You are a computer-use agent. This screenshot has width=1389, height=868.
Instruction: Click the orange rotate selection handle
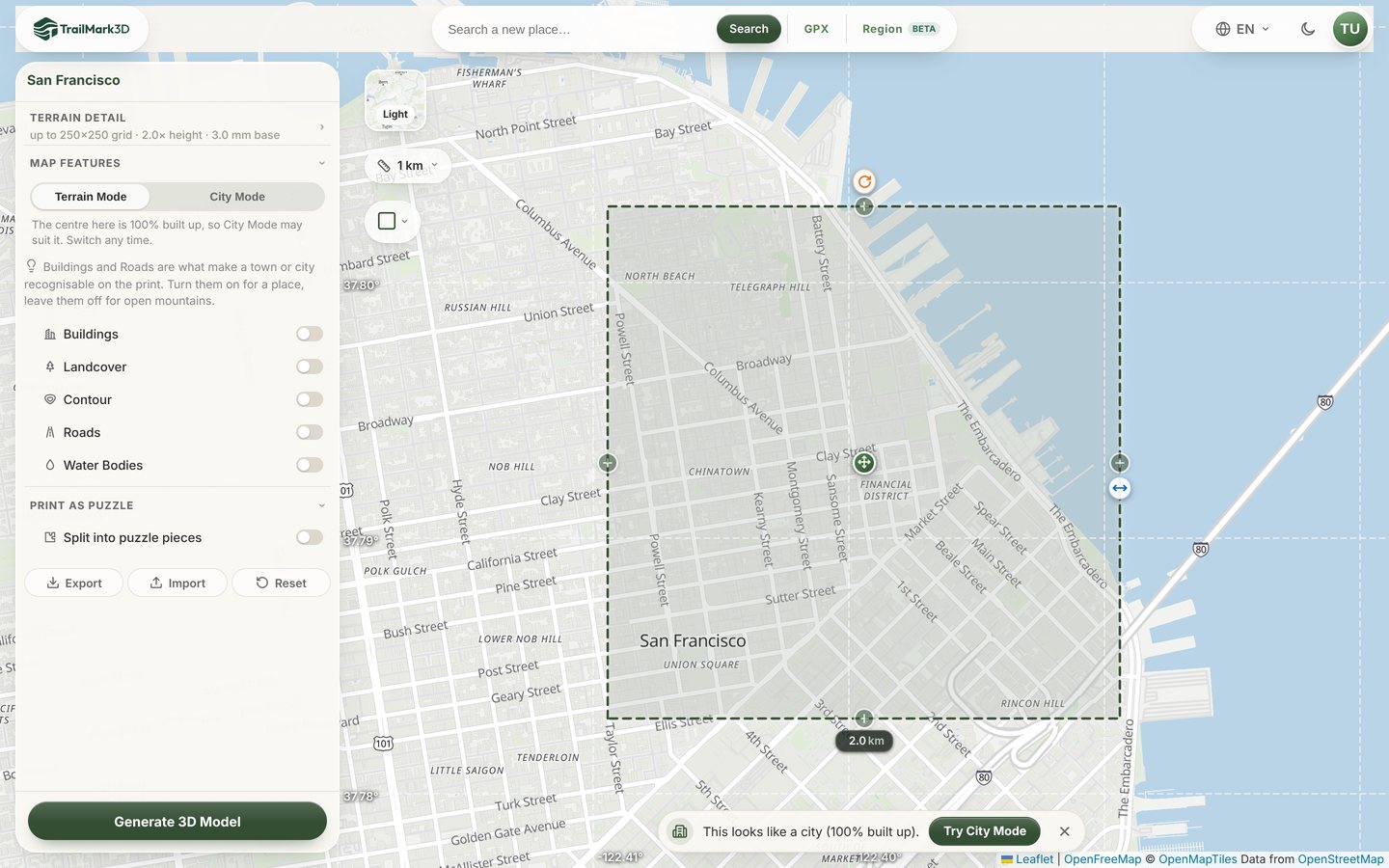(x=864, y=180)
